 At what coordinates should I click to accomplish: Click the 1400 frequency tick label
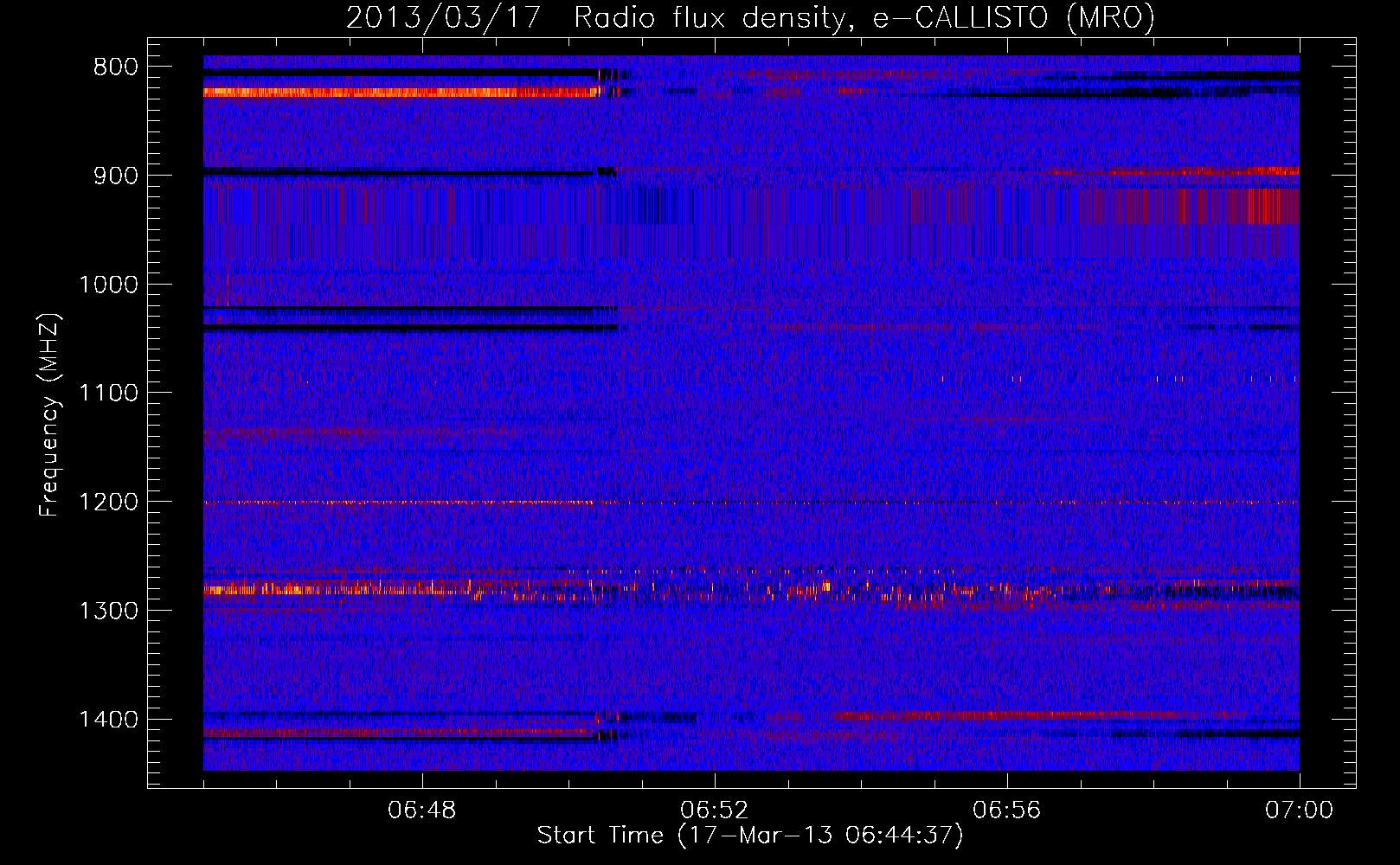108,720
